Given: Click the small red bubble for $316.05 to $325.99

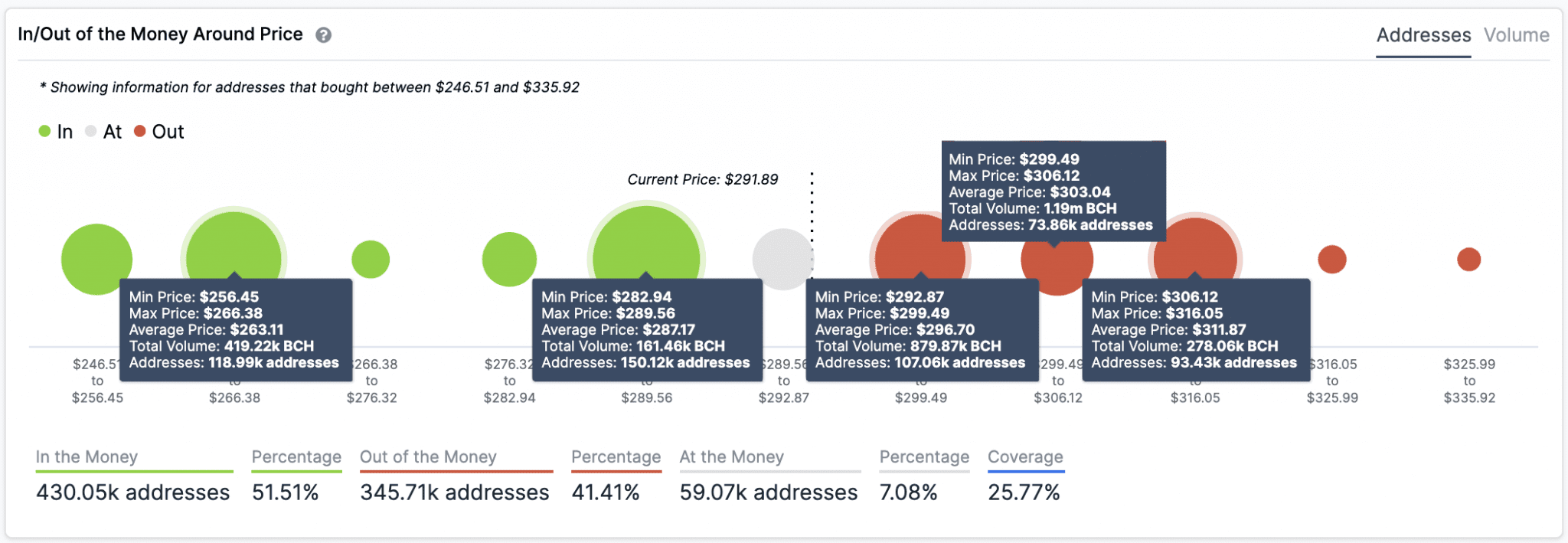Looking at the screenshot, I should [x=1332, y=260].
